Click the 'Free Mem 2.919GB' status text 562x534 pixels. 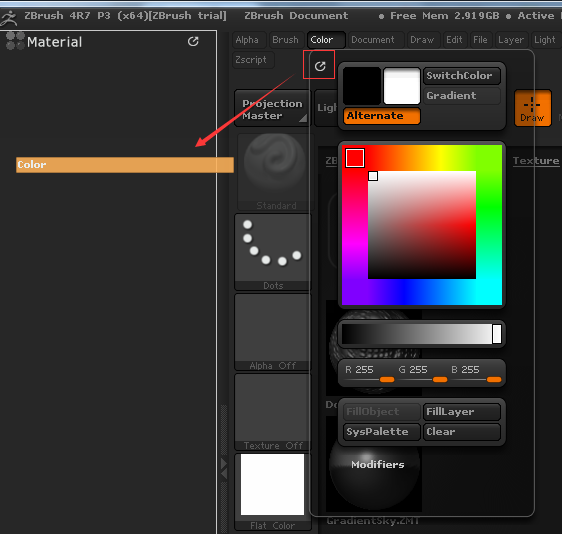444,16
